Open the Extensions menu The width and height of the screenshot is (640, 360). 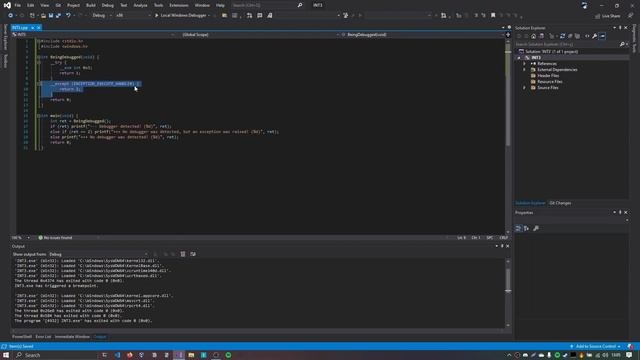179,5
